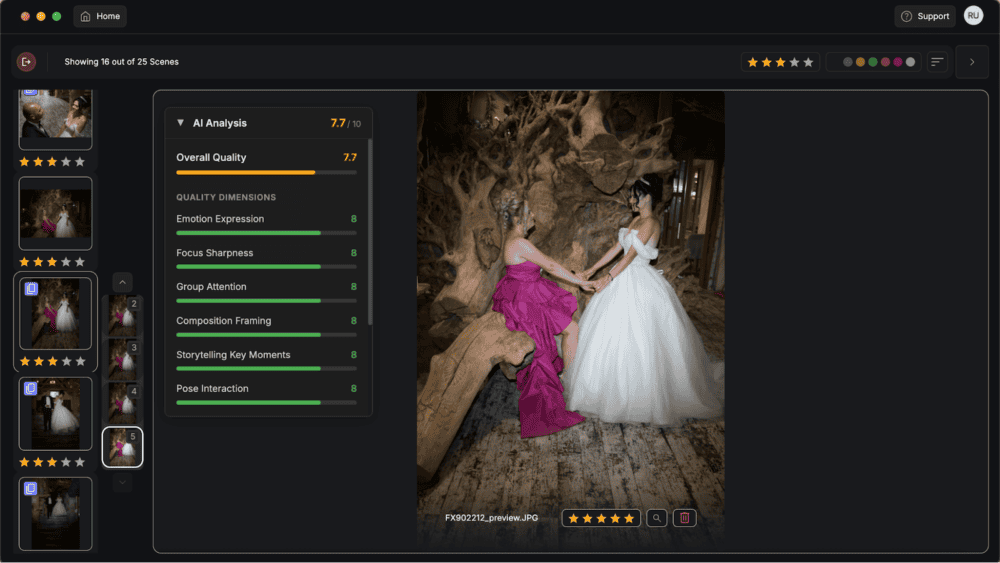The image size is (1000, 563).
Task: Click the Support button
Action: 925,16
